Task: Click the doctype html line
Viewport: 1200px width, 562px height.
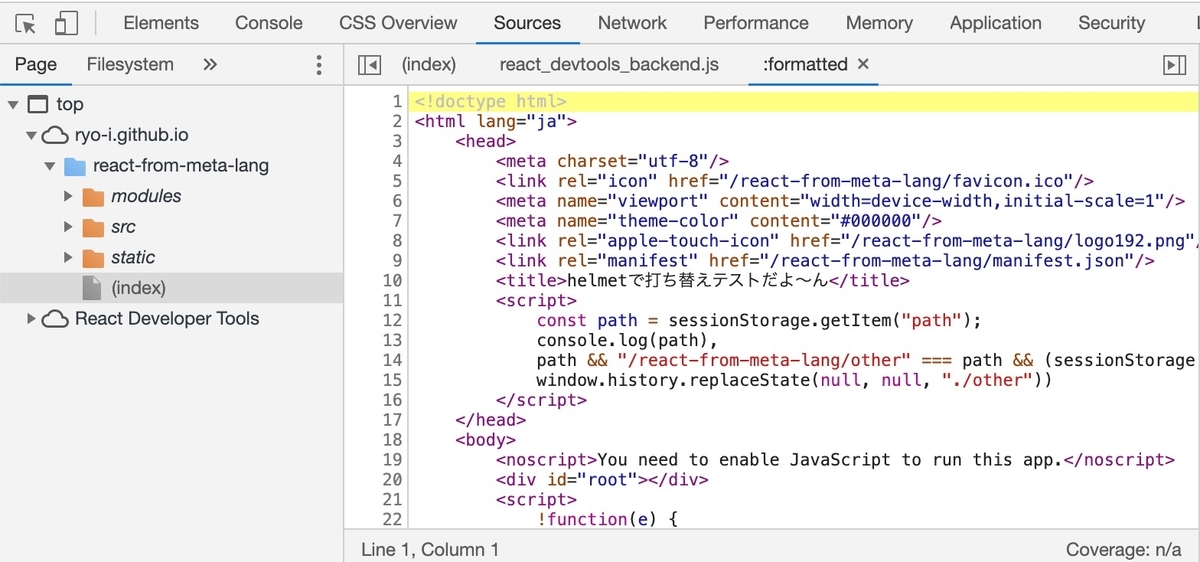Action: (491, 102)
